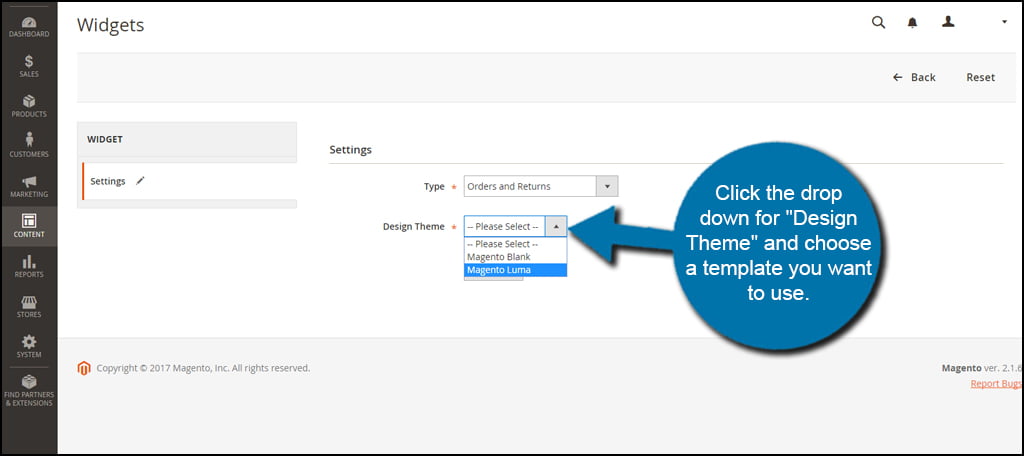Click the Report Bugs link
The height and width of the screenshot is (456, 1024).
pos(997,383)
